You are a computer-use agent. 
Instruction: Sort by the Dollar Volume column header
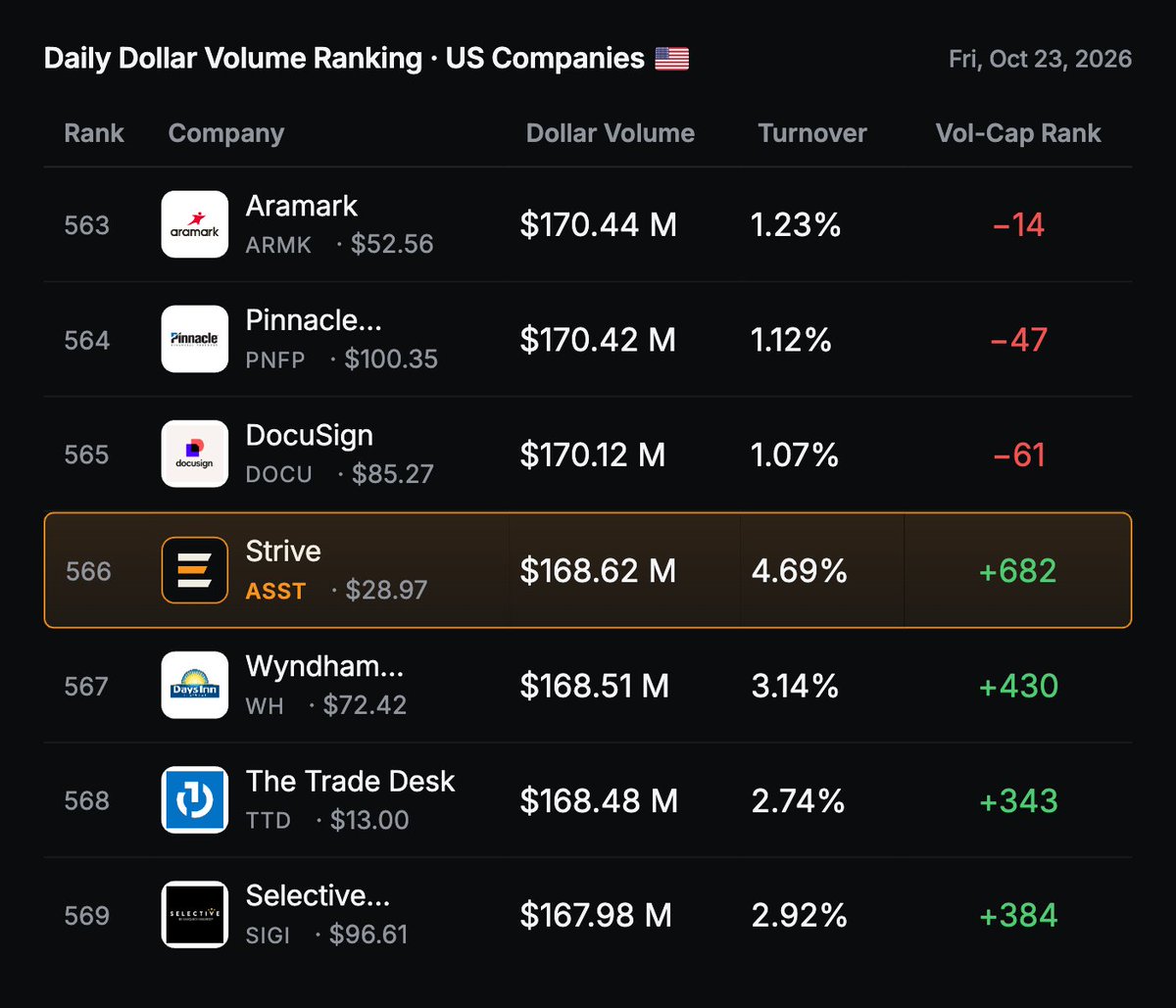611,133
